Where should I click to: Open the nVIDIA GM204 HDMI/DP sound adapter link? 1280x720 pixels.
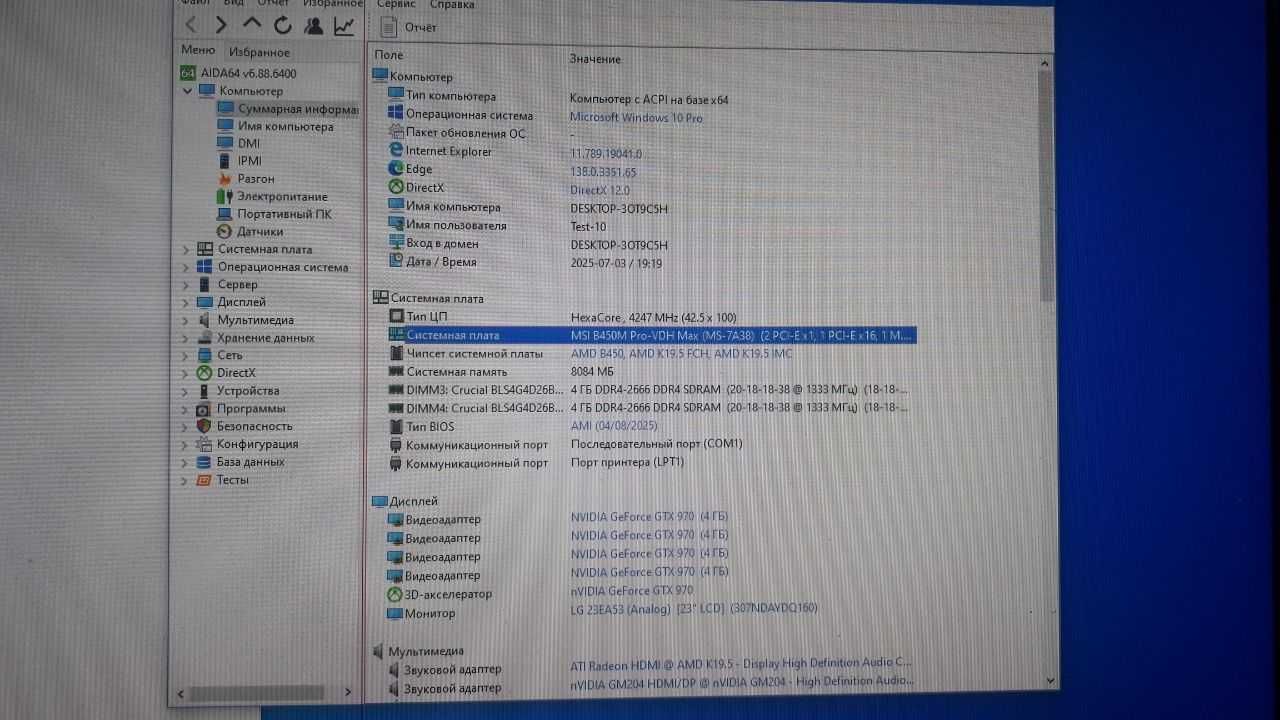point(741,681)
